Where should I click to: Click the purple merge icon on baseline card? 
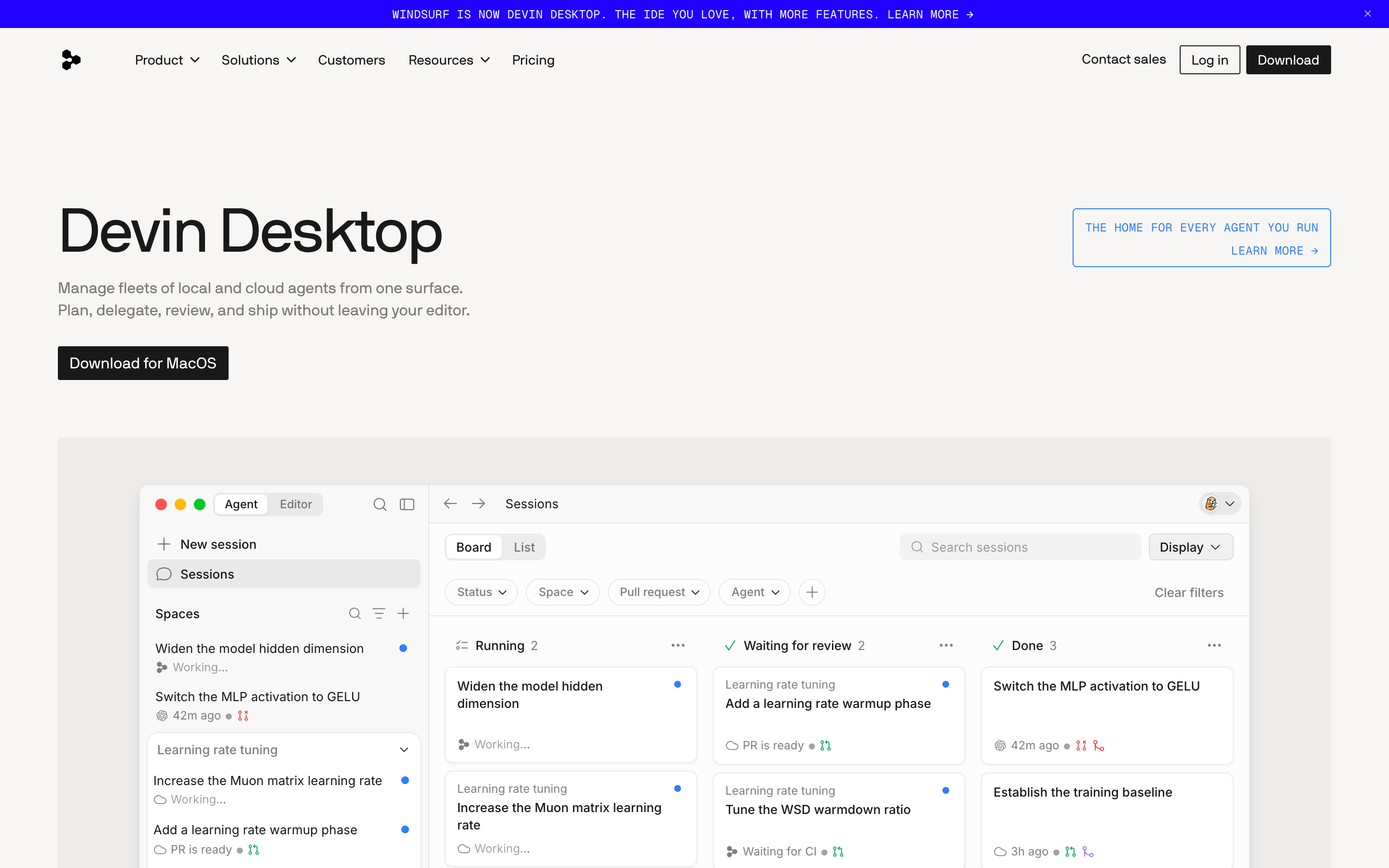1088,851
